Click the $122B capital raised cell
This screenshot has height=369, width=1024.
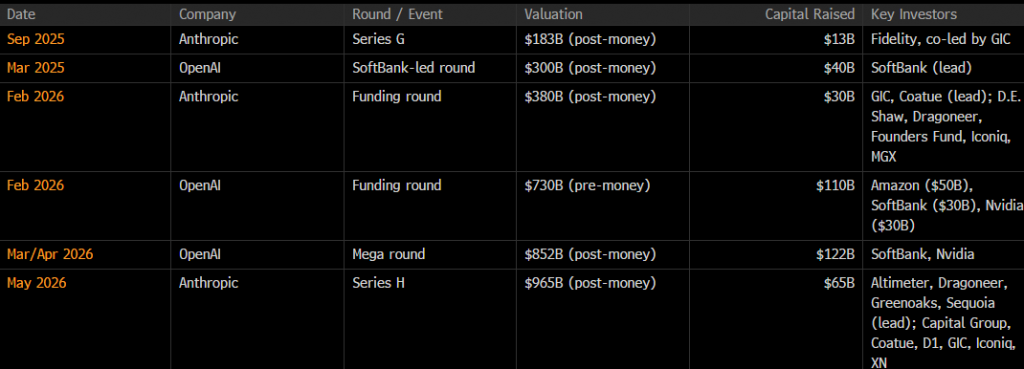tap(835, 255)
